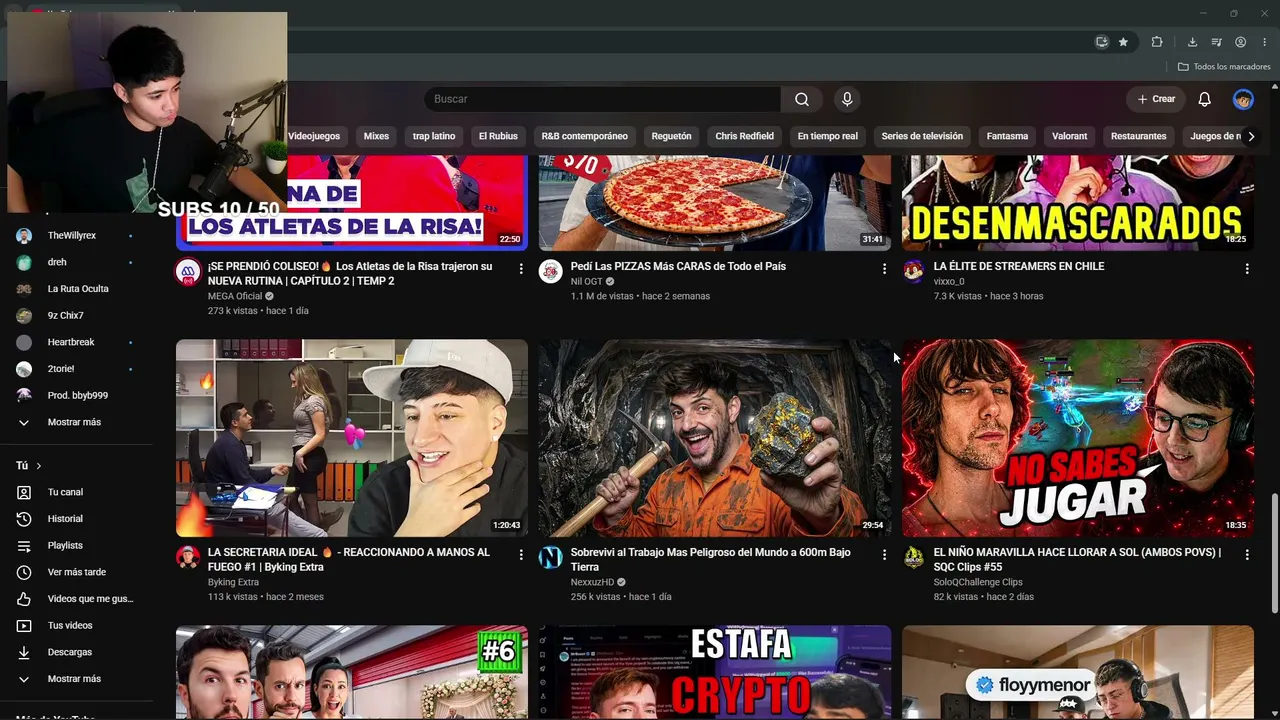The height and width of the screenshot is (720, 1280).
Task: Open the notifications bell
Action: [1205, 99]
